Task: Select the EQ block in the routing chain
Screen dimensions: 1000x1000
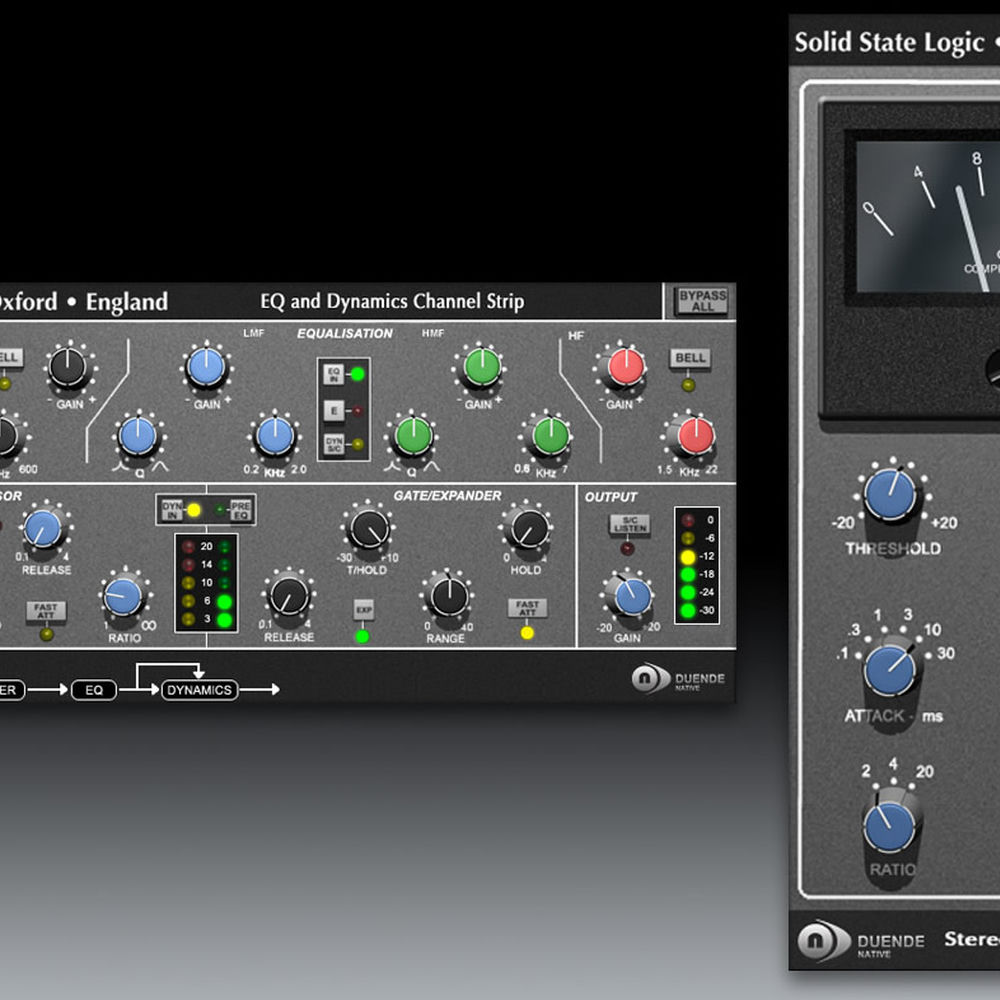Action: 94,689
